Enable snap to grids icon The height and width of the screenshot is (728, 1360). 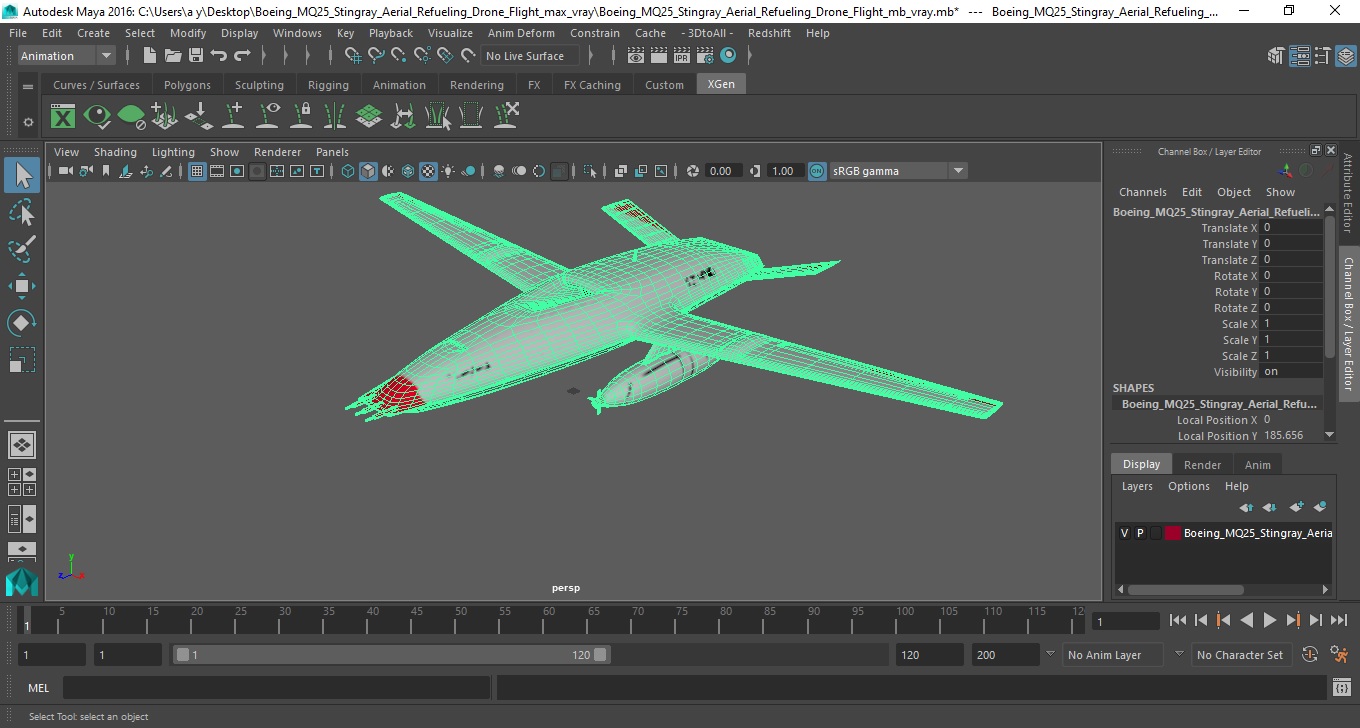352,56
